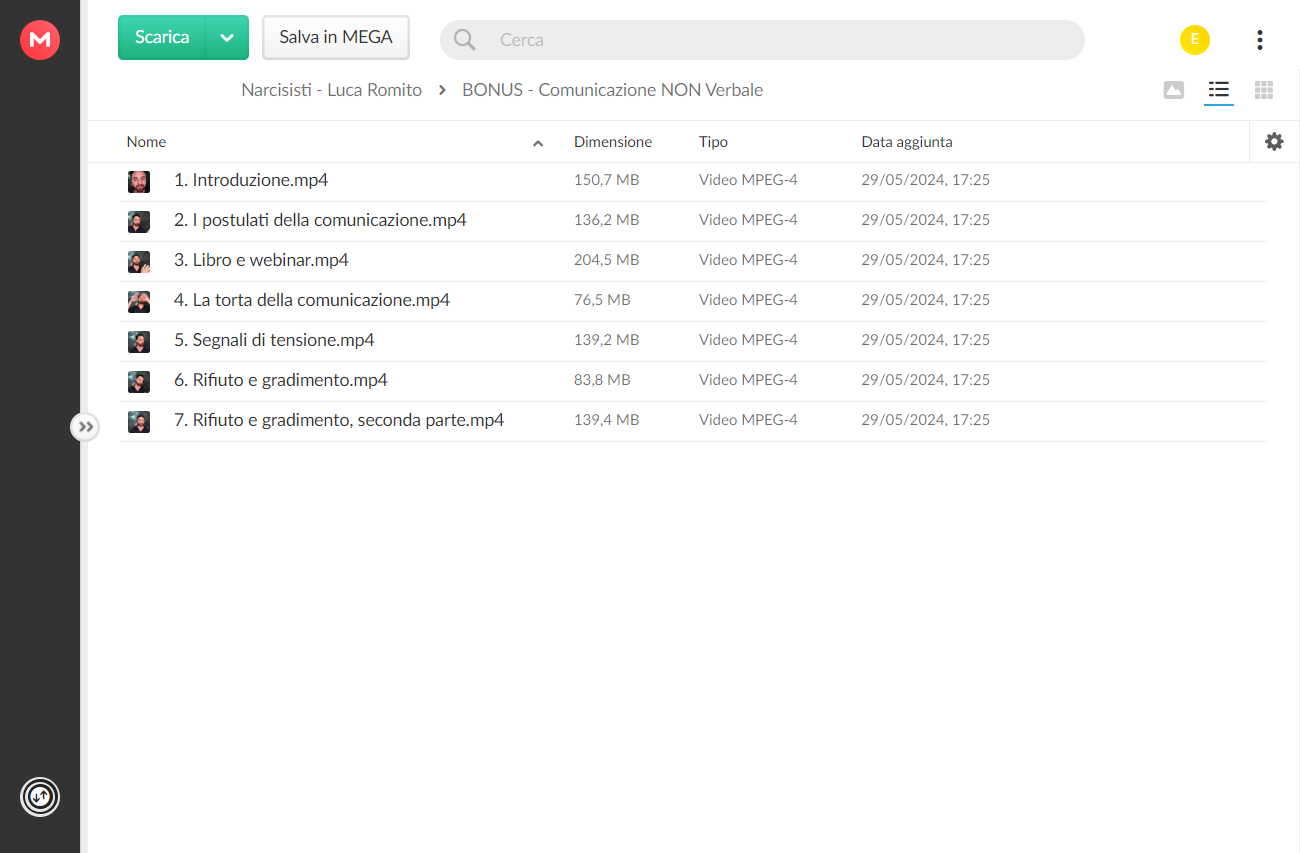1300x853 pixels.
Task: Click the Scarica download button
Action: tap(162, 38)
